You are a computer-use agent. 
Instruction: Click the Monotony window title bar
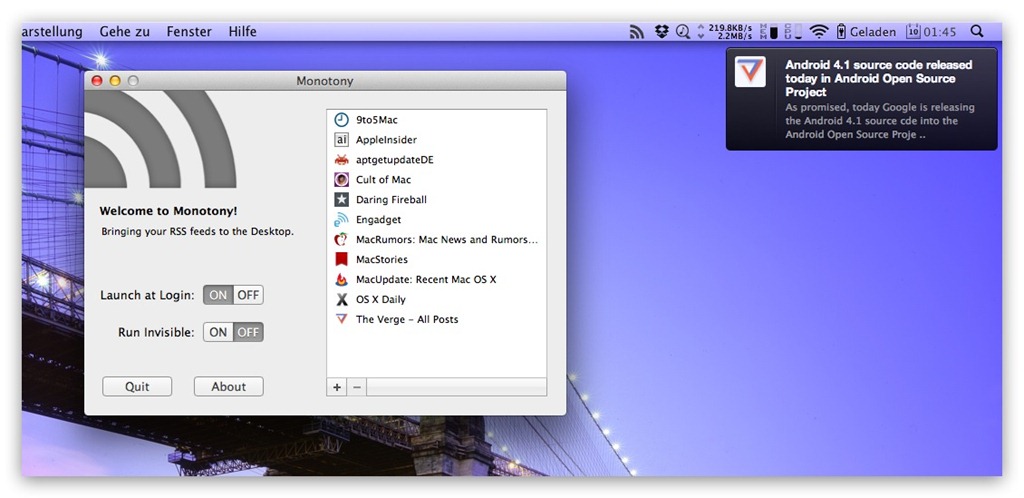325,81
